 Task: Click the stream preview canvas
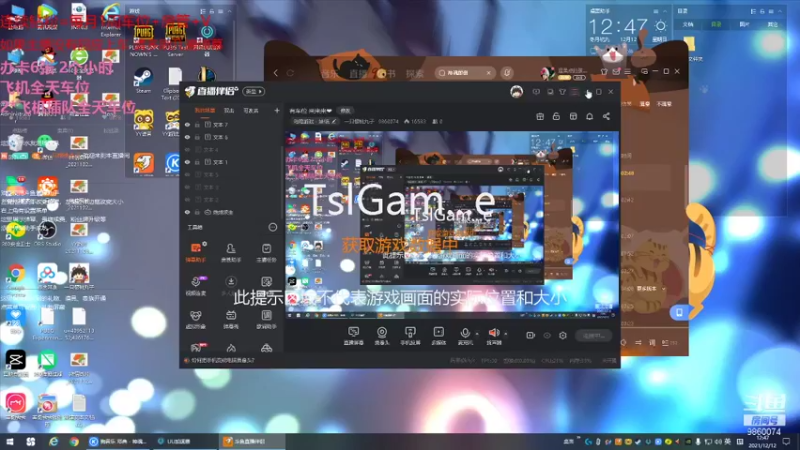click(452, 226)
